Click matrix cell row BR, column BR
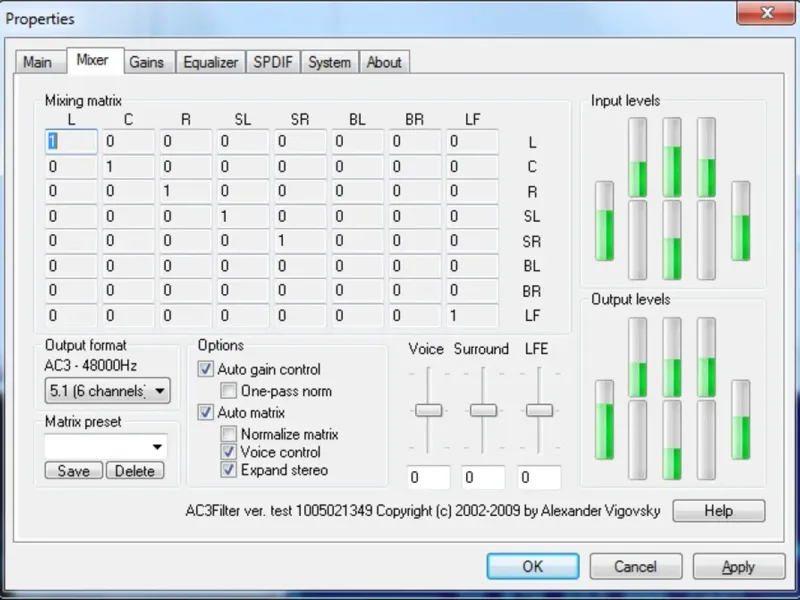Viewport: 800px width, 600px height. pyautogui.click(x=415, y=290)
